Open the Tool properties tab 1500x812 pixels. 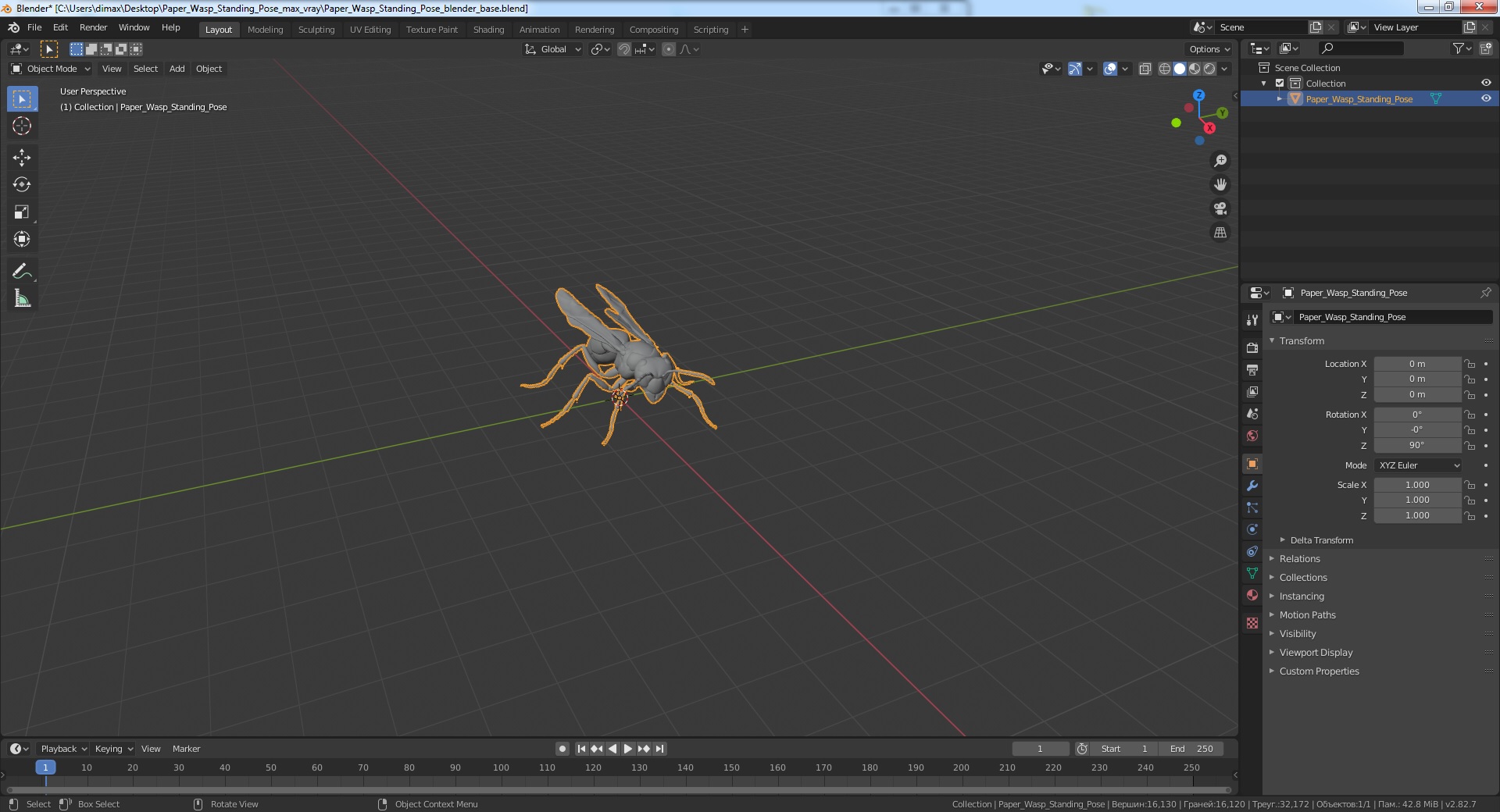(1252, 320)
